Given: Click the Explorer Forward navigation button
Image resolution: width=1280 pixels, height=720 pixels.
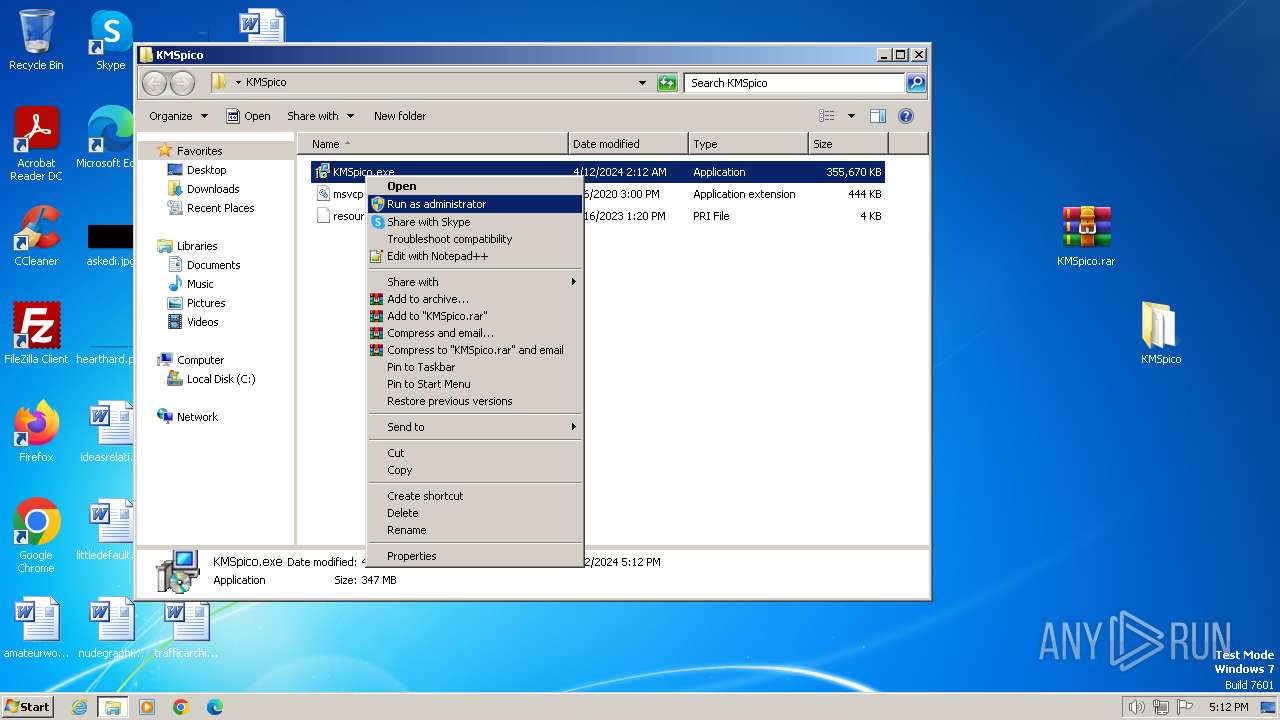Looking at the screenshot, I should 182,83.
